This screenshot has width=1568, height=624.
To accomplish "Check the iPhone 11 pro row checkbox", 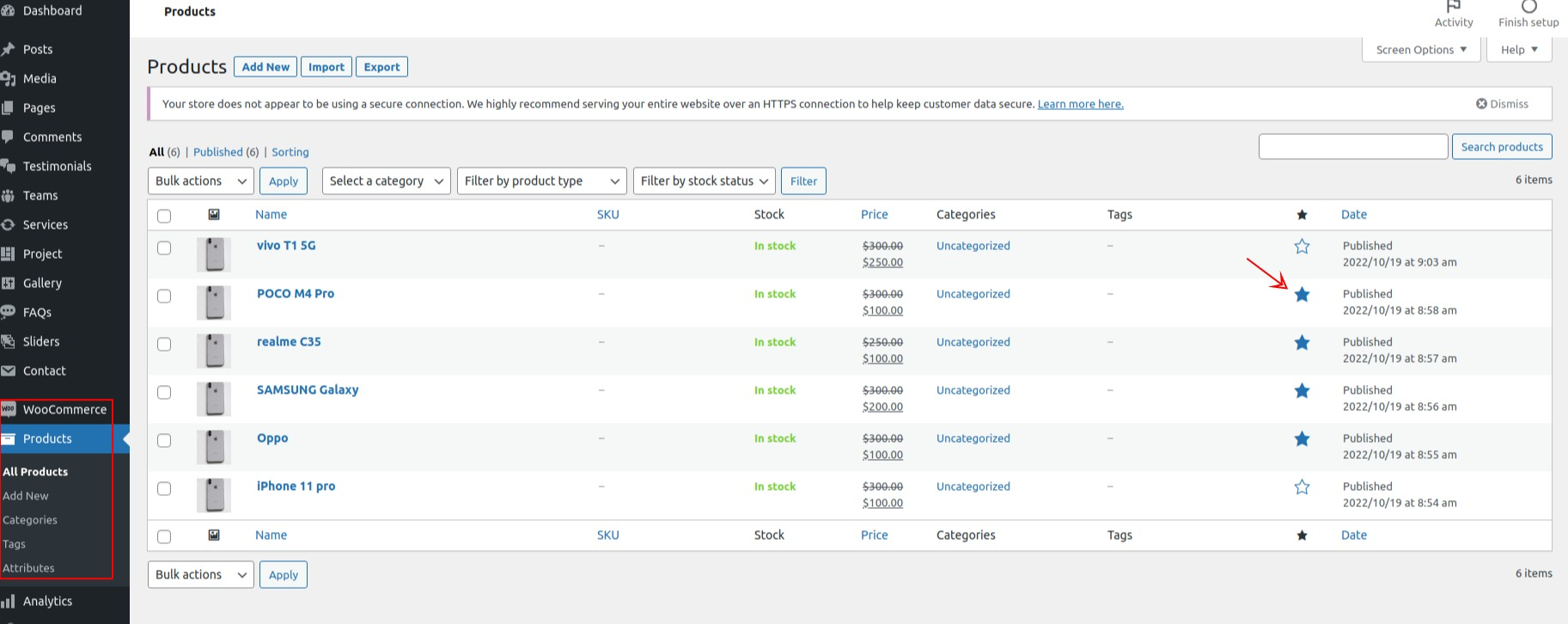I will [x=164, y=488].
